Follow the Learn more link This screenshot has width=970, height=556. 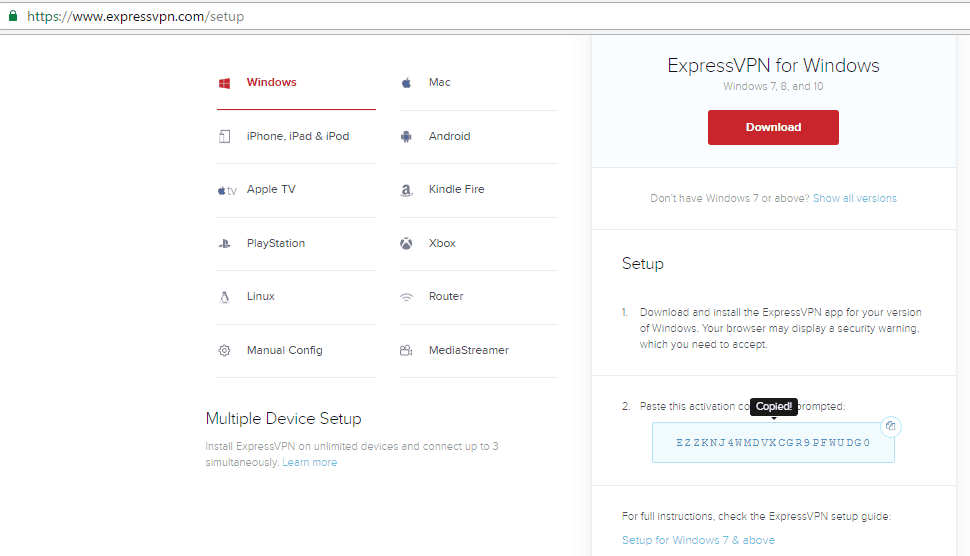(309, 463)
